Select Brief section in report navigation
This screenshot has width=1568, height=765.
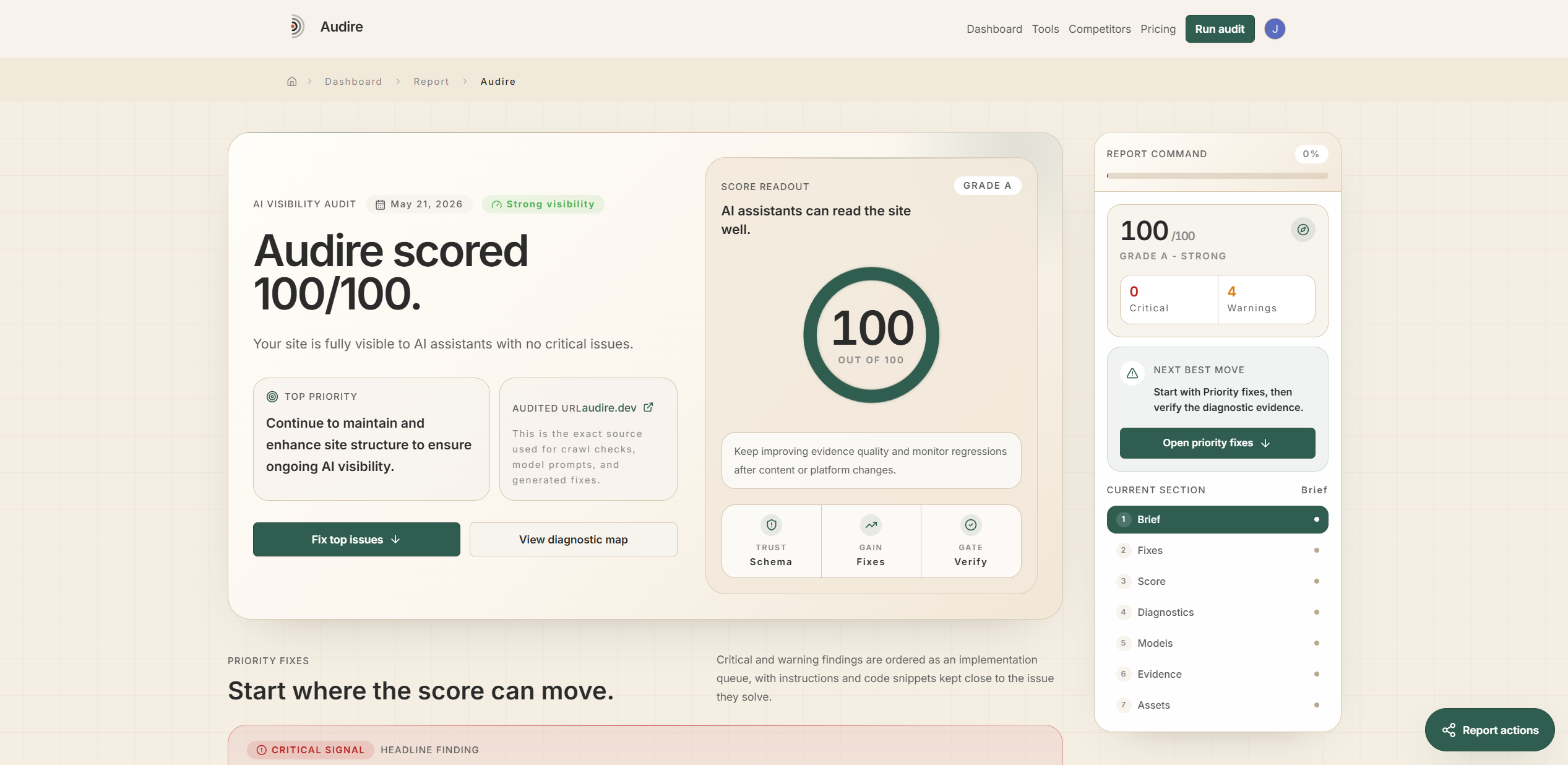click(x=1218, y=520)
